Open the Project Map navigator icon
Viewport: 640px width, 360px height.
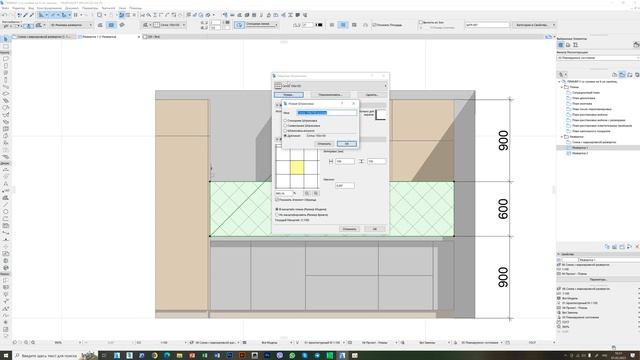click(615, 75)
